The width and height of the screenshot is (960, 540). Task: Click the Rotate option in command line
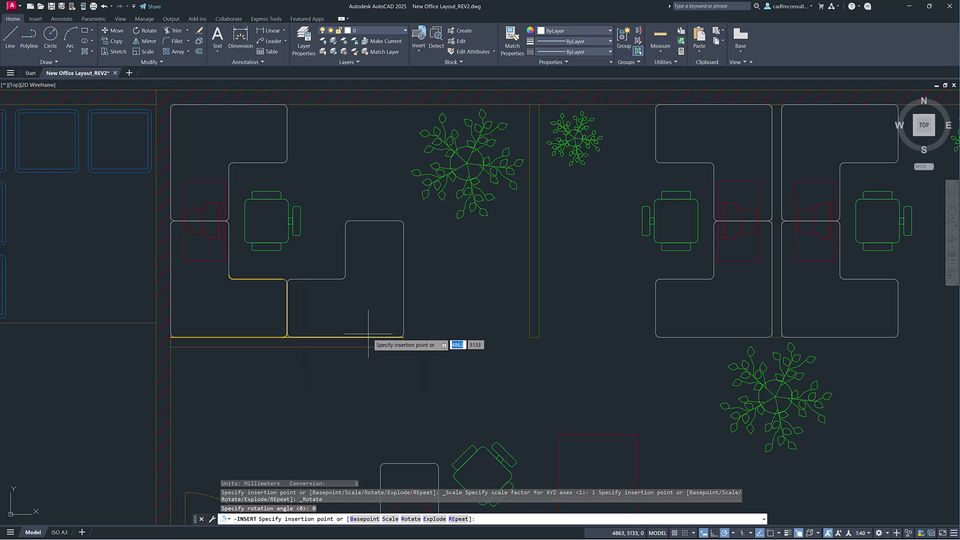pos(411,519)
